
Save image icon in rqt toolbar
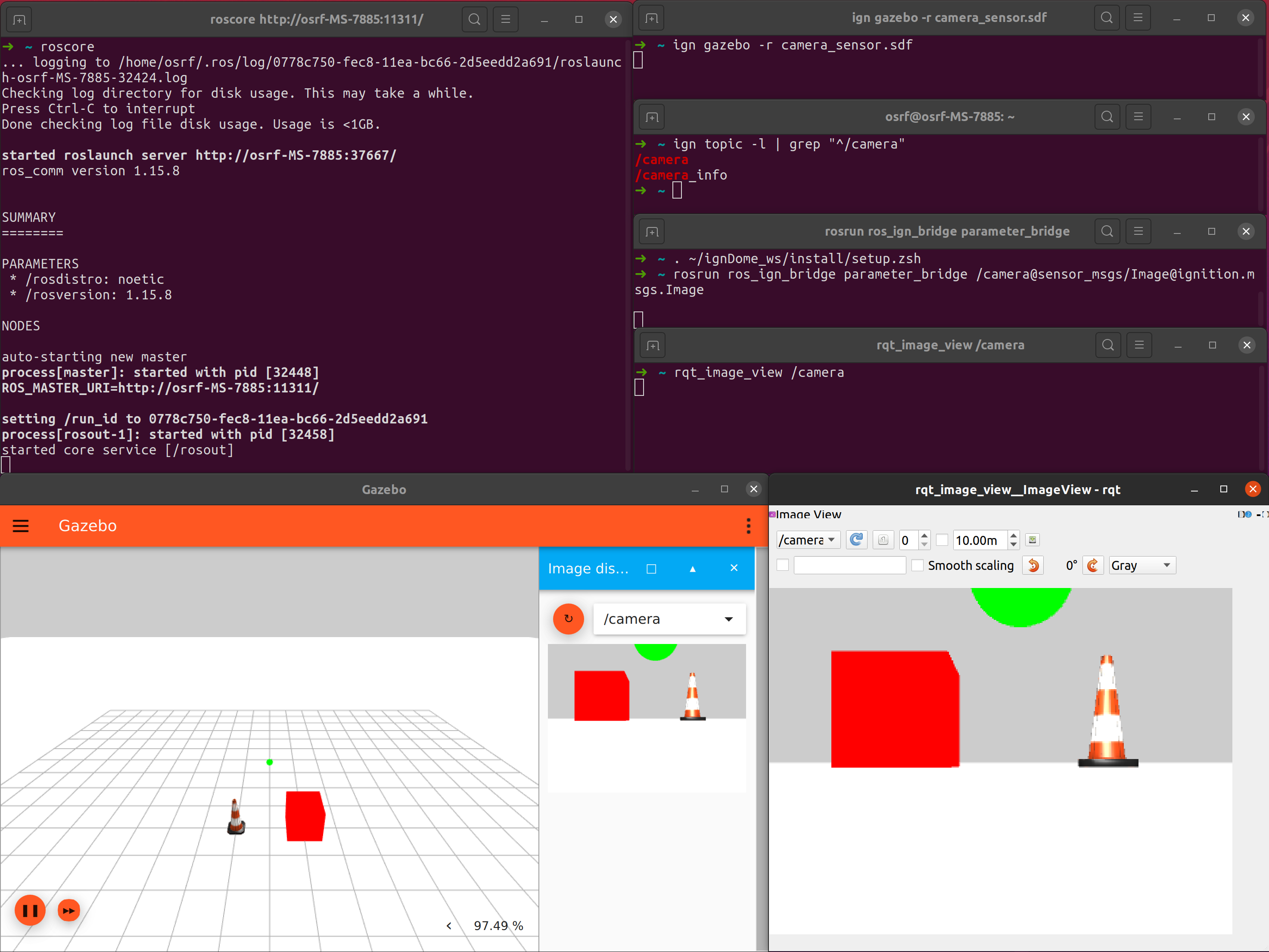click(x=1032, y=540)
